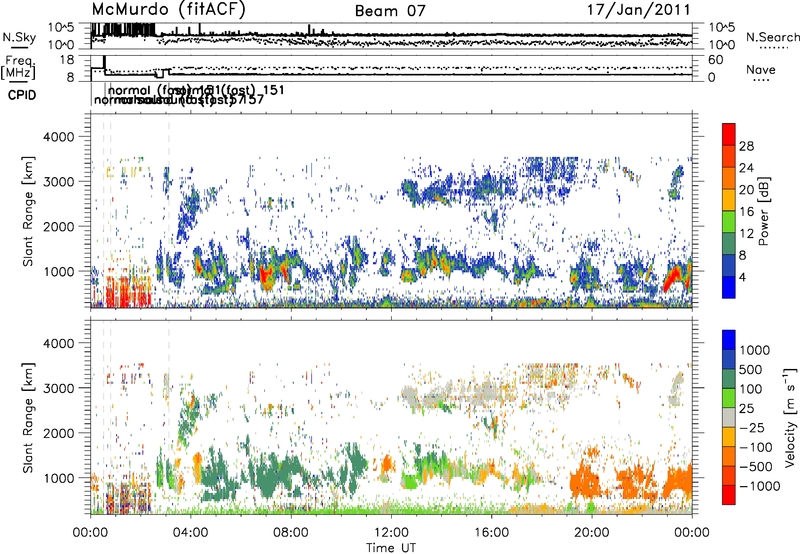Click the -25 label on Velocity colorbar
This screenshot has width=800, height=554.
pyautogui.click(x=752, y=427)
